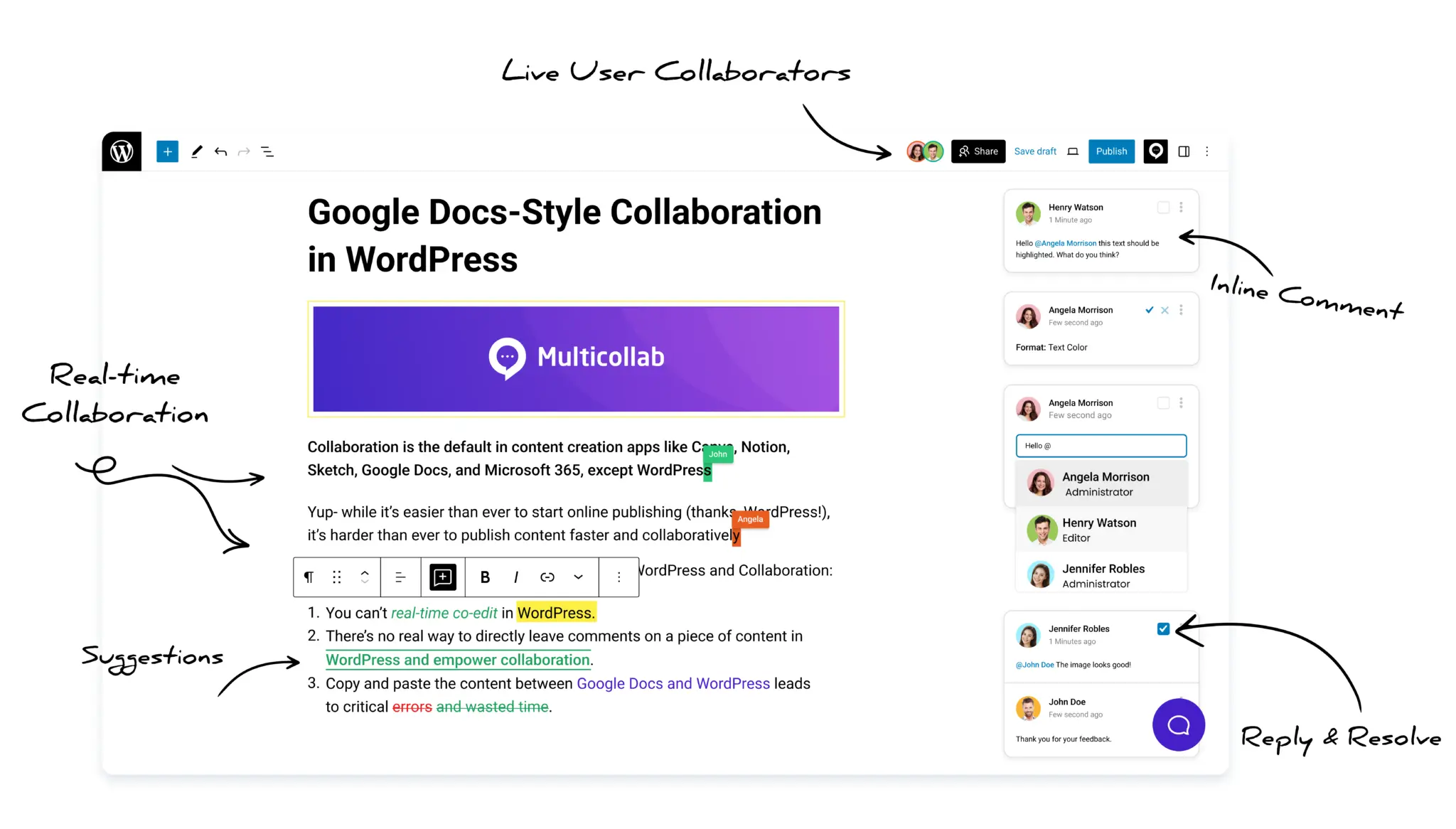The height and width of the screenshot is (829, 1456).
Task: Click the Publish button
Action: 1111,151
